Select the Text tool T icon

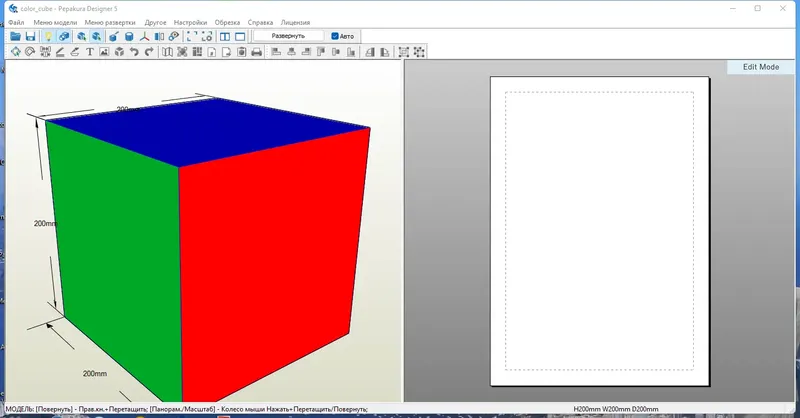pos(89,52)
